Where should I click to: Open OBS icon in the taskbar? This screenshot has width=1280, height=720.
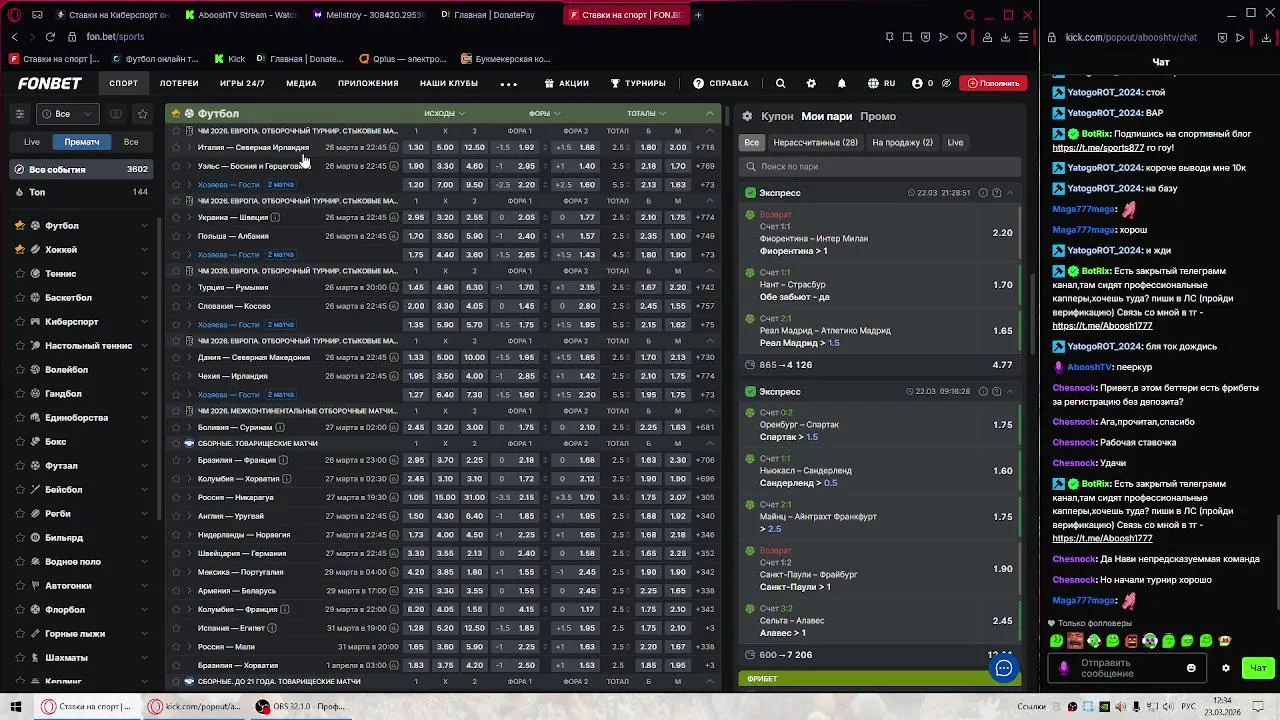(263, 706)
